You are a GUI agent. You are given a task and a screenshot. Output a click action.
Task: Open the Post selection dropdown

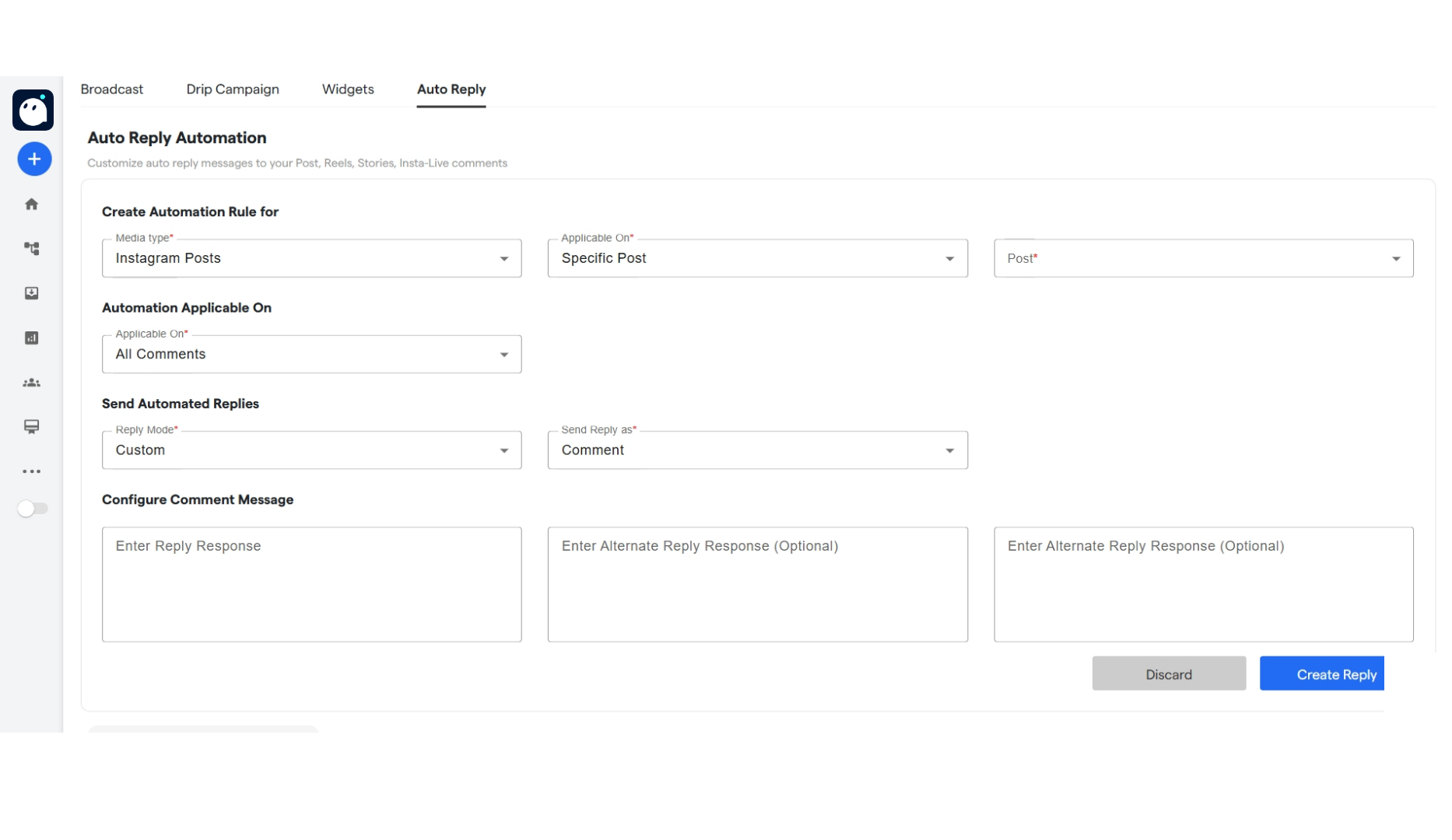pyautogui.click(x=1204, y=258)
